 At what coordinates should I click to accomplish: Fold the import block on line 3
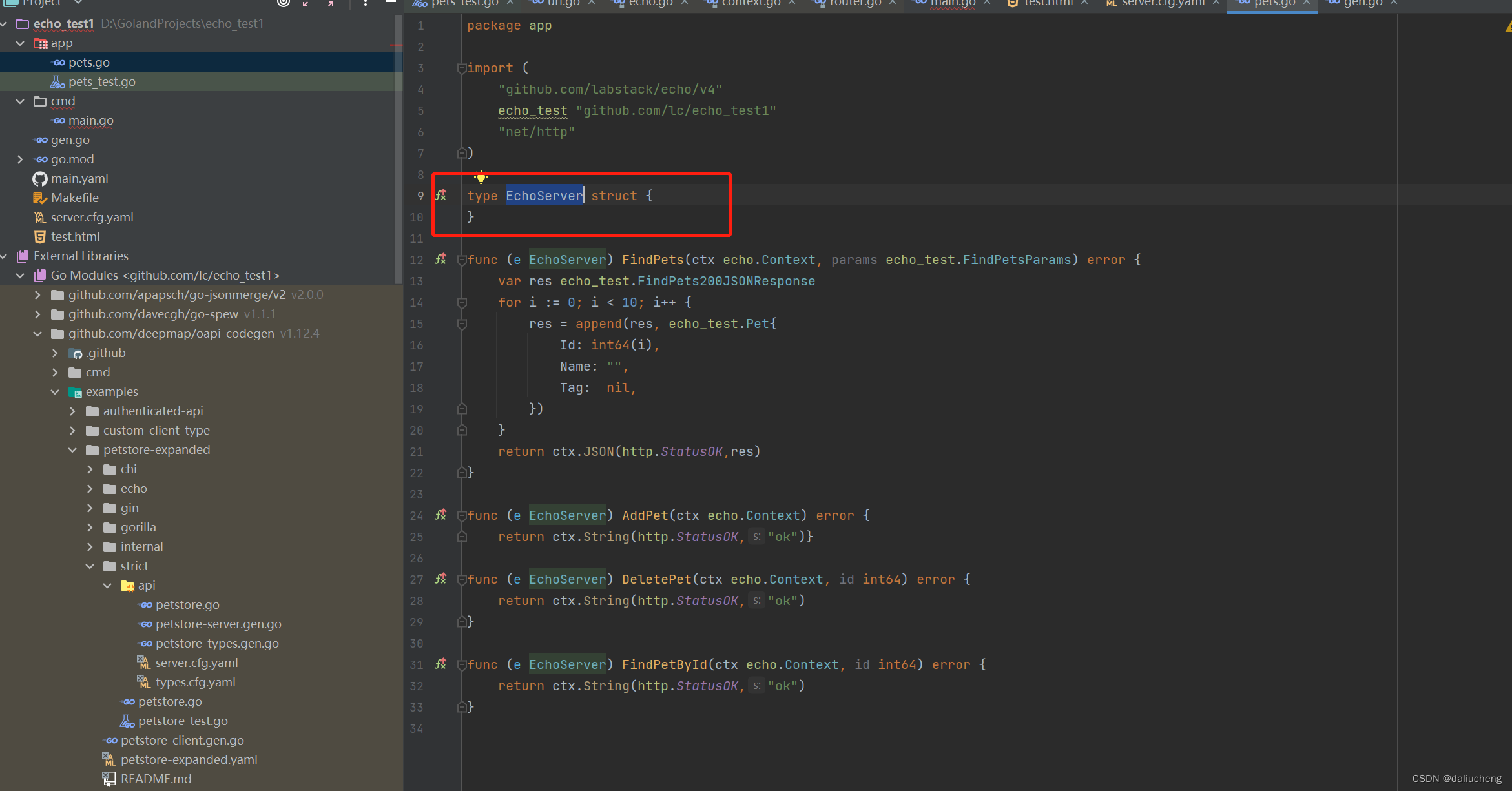pos(461,68)
